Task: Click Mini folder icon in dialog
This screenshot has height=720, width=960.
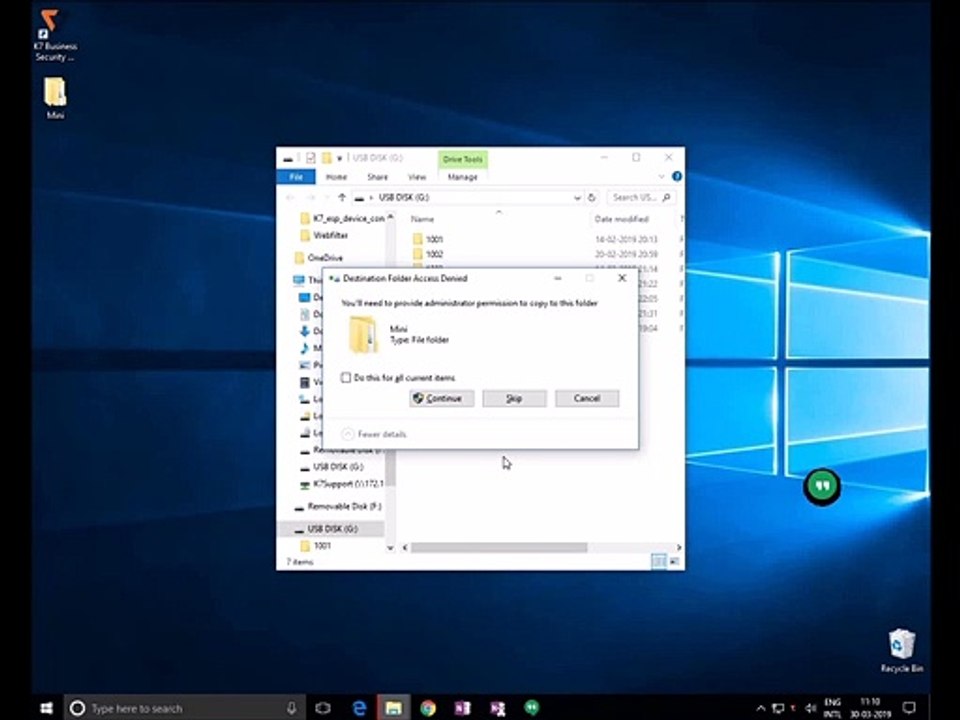Action: [x=363, y=334]
